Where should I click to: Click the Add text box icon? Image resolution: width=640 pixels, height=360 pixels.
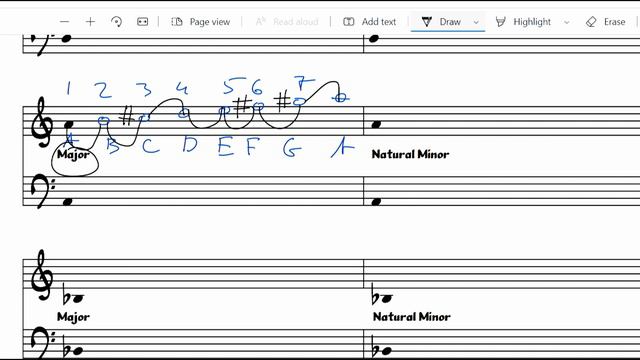(x=349, y=22)
